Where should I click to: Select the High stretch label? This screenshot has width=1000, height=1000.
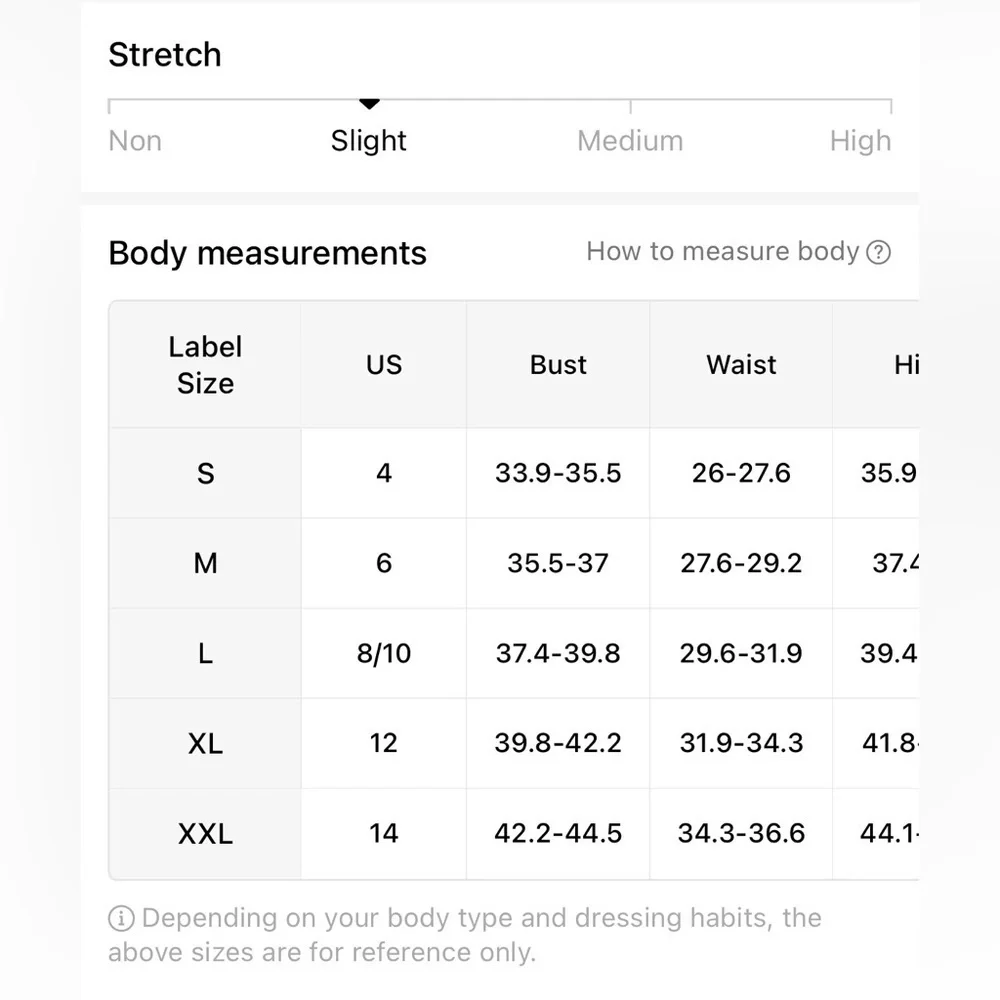pos(860,141)
